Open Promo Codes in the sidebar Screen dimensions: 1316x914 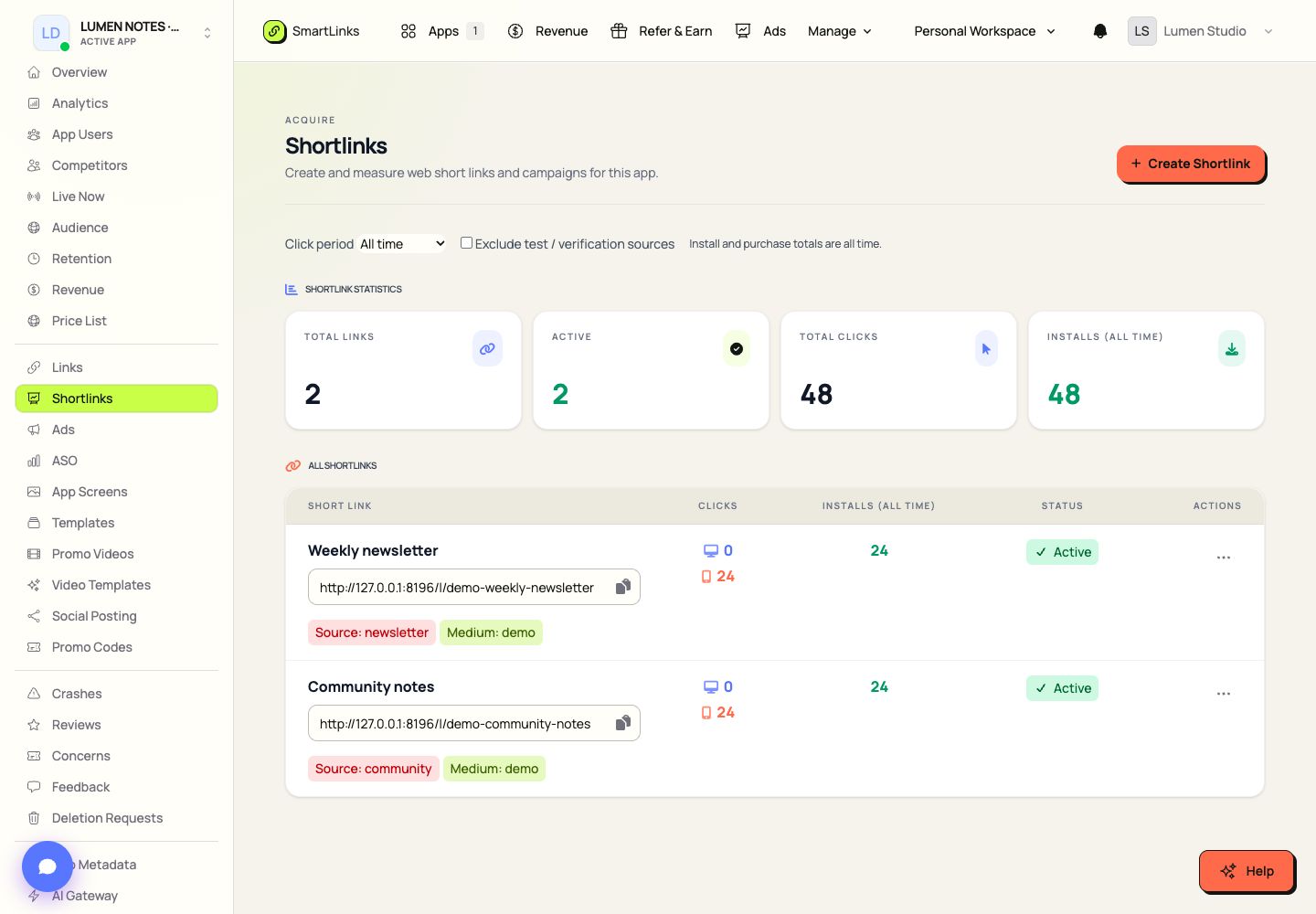(x=116, y=647)
